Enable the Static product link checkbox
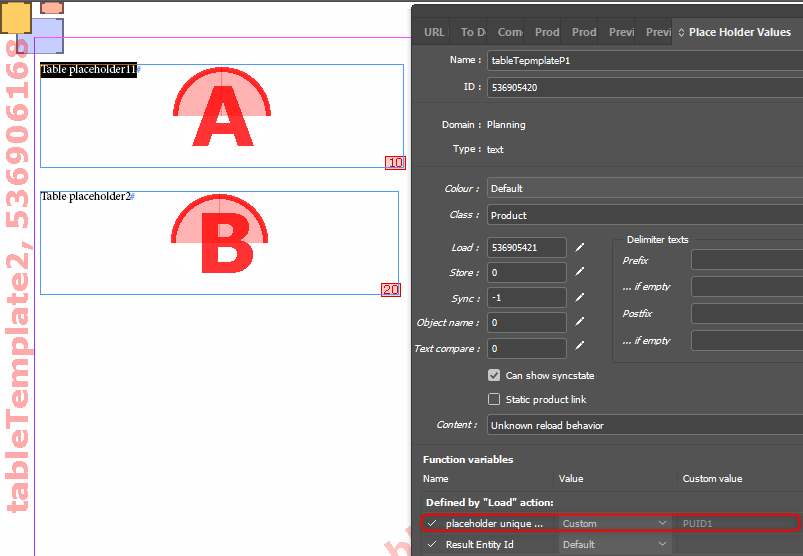 [x=494, y=399]
